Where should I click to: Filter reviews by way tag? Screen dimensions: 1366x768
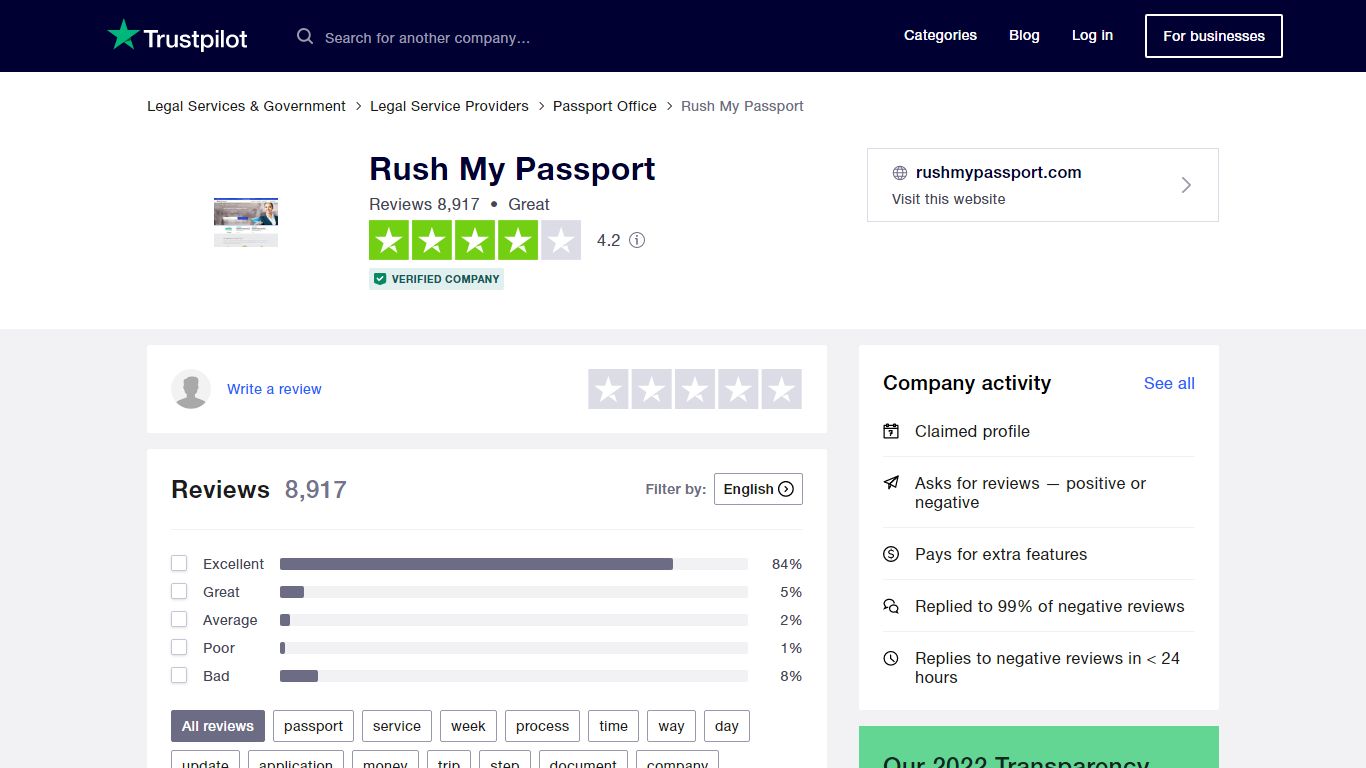point(672,726)
